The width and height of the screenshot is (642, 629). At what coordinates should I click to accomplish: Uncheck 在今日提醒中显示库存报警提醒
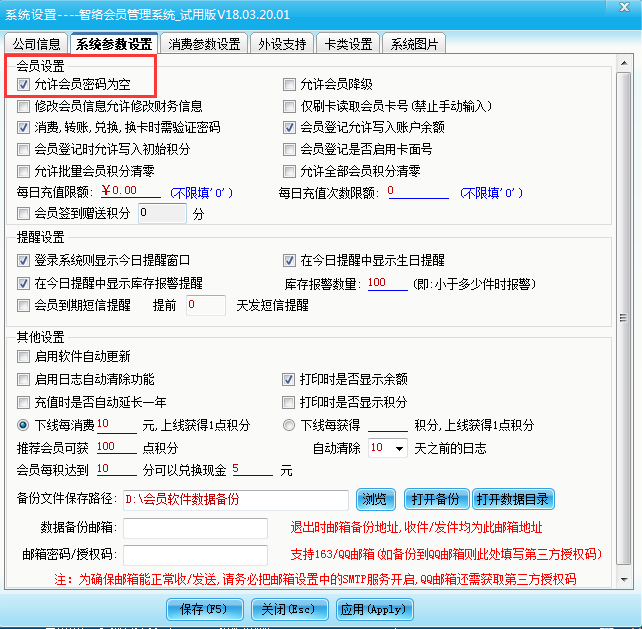point(23,283)
